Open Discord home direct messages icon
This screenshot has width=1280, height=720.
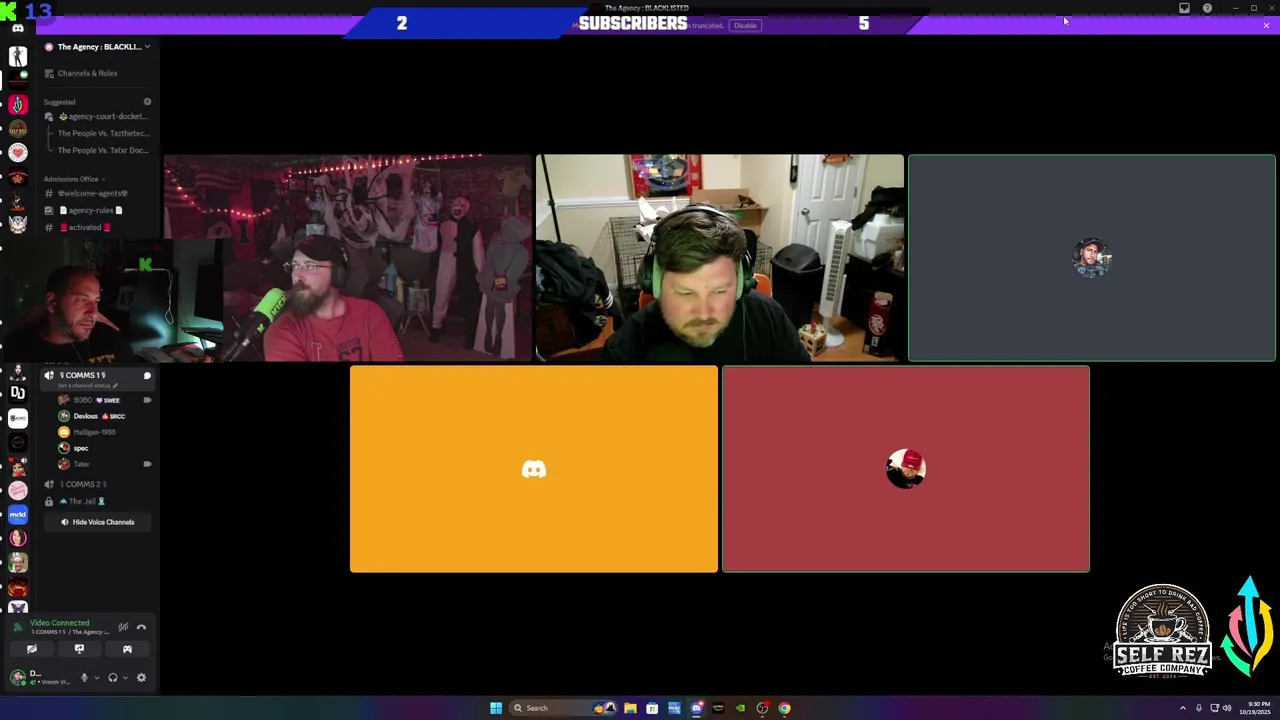click(x=18, y=28)
